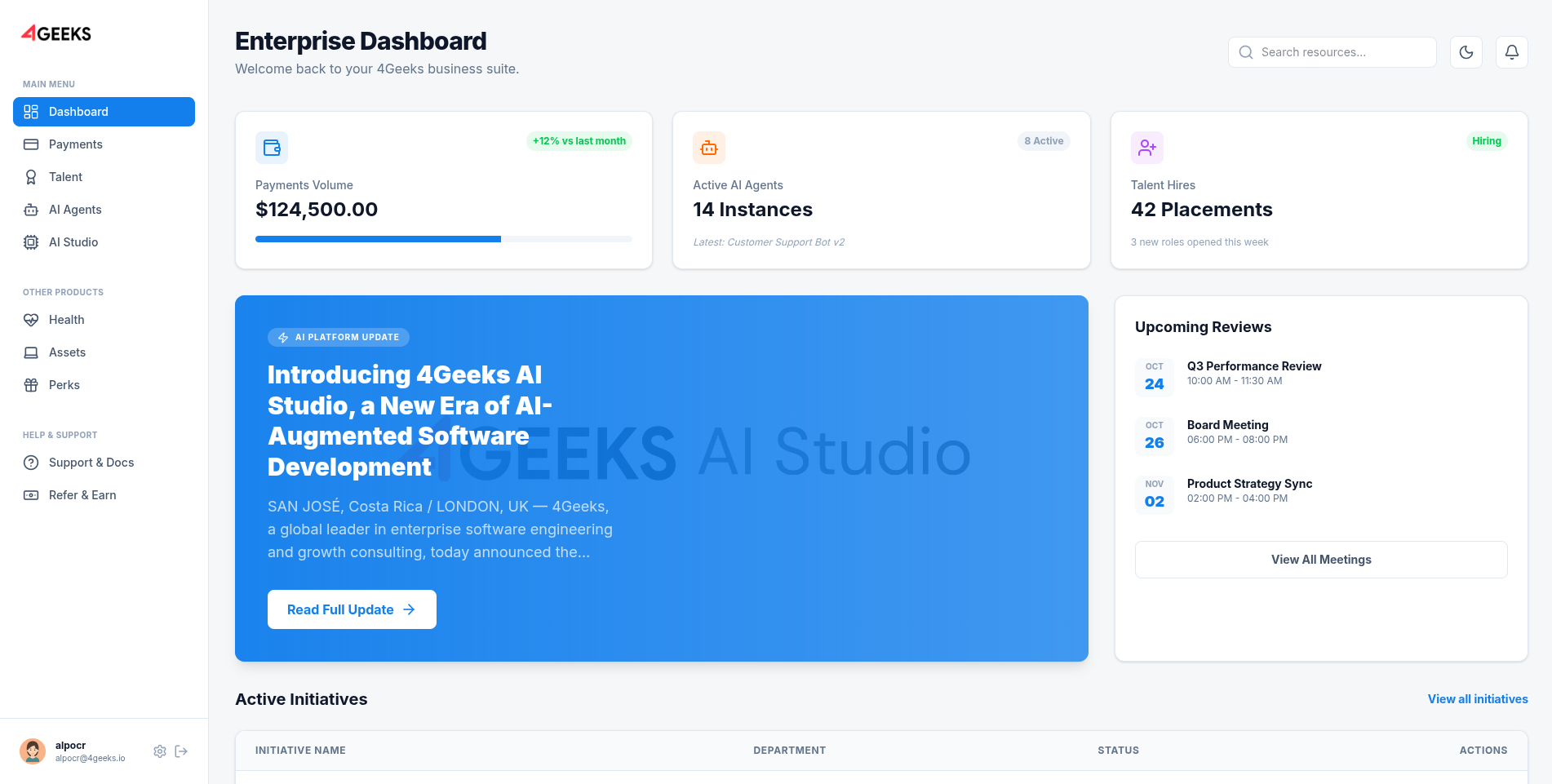Click the 8 Active badge on AI Agents
Viewport: 1552px width, 784px height.
(1044, 140)
